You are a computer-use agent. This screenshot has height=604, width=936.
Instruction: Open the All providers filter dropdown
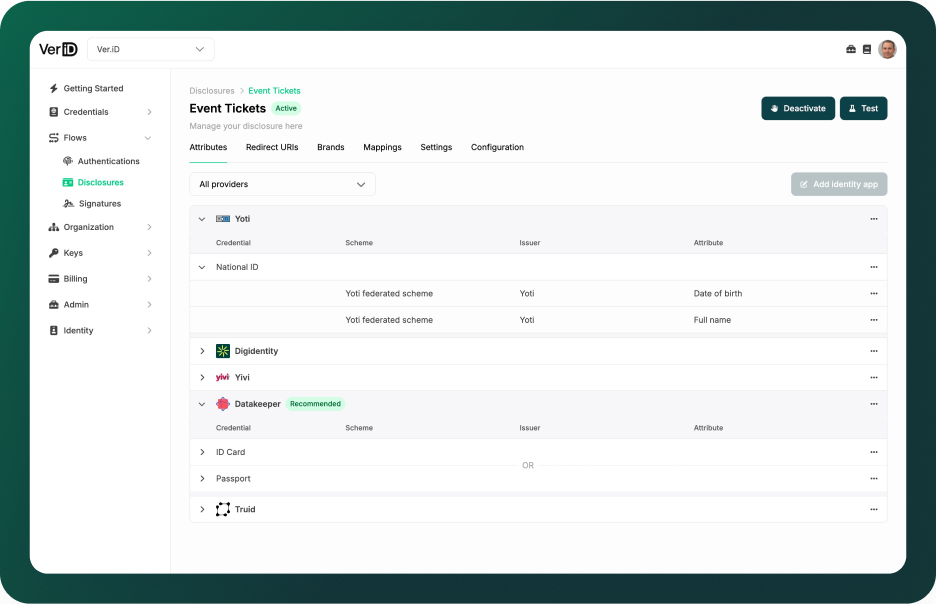[282, 184]
